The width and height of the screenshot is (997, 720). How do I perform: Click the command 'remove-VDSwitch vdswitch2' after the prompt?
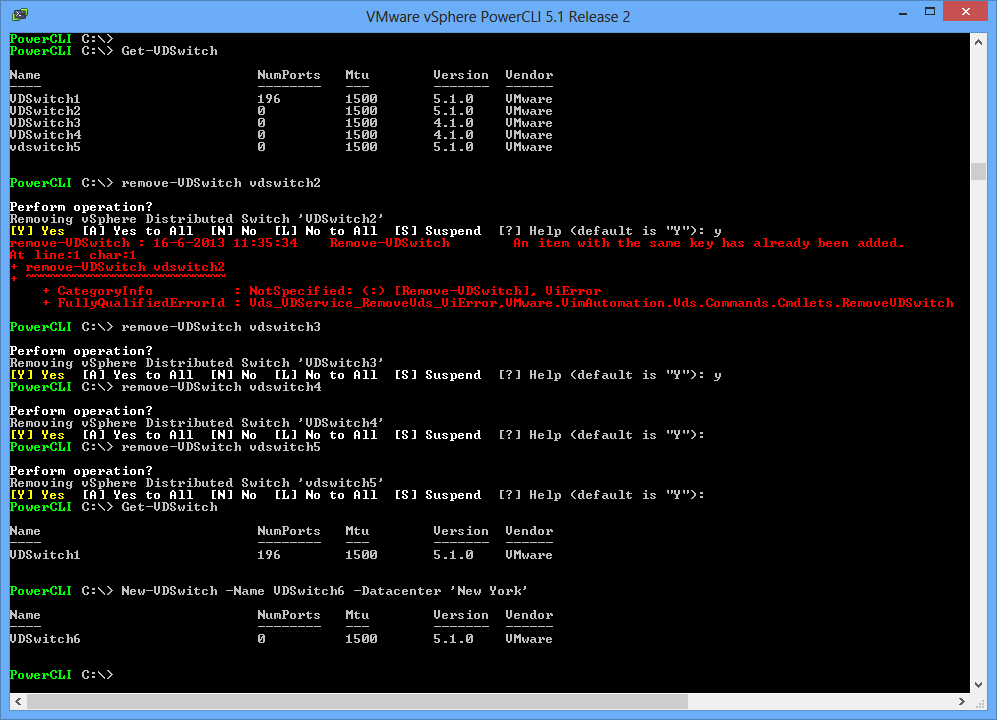coord(221,183)
